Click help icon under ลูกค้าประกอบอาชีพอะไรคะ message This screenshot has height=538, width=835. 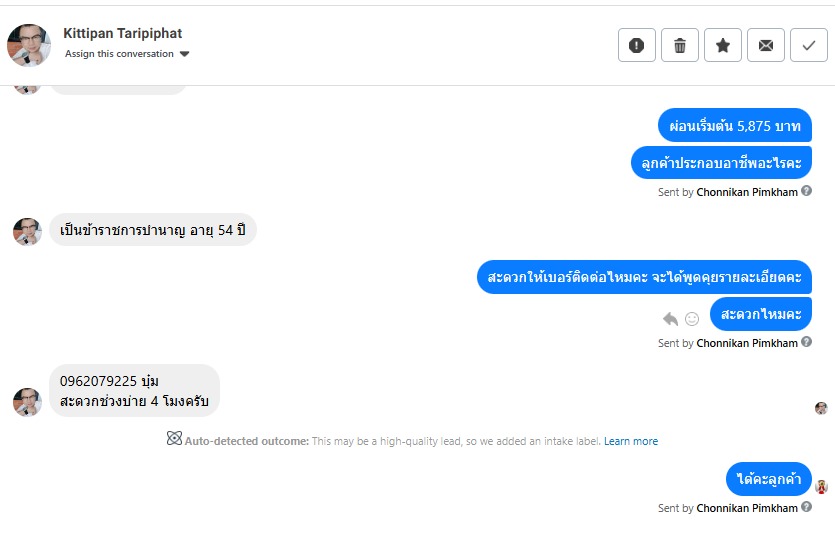coord(806,191)
